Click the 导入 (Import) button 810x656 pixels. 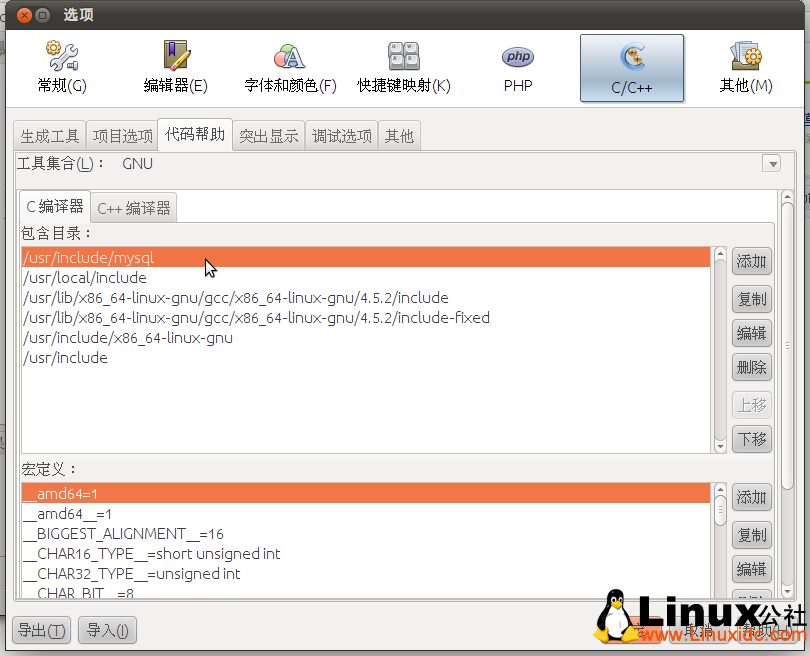tap(107, 630)
